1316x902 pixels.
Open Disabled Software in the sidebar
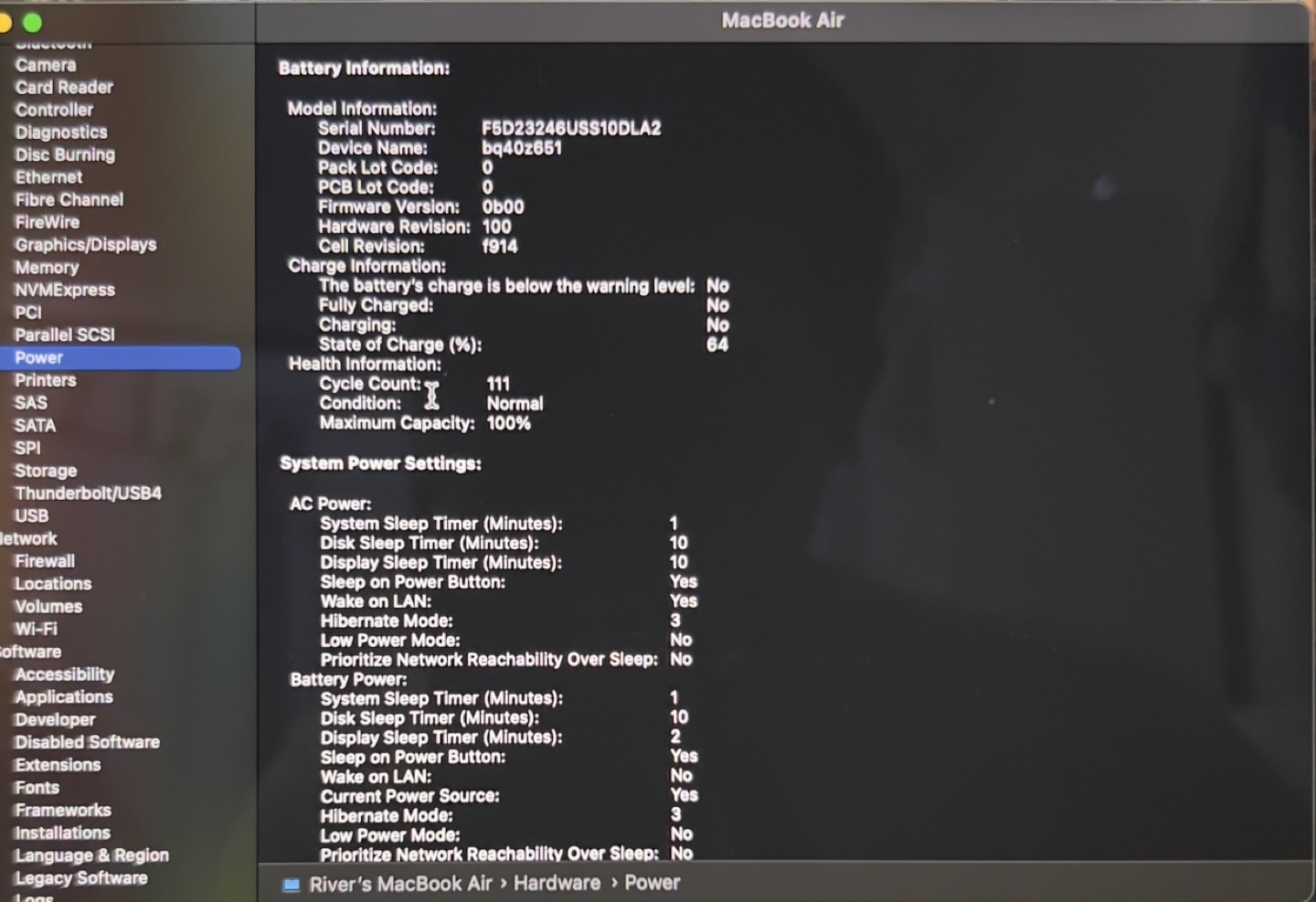pyautogui.click(x=87, y=742)
